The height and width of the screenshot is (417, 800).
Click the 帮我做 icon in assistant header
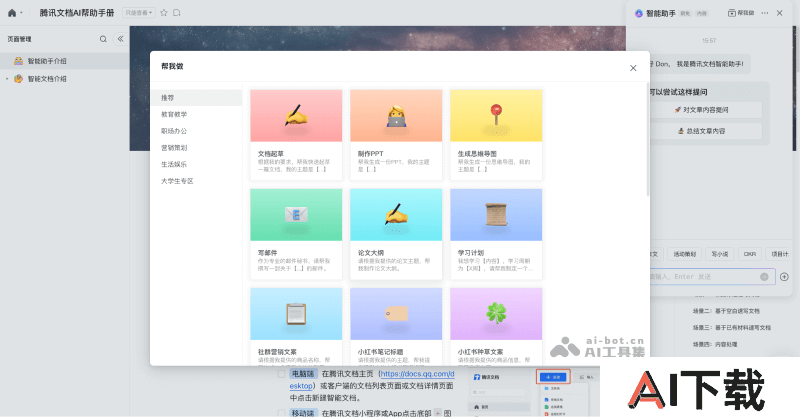click(x=739, y=13)
